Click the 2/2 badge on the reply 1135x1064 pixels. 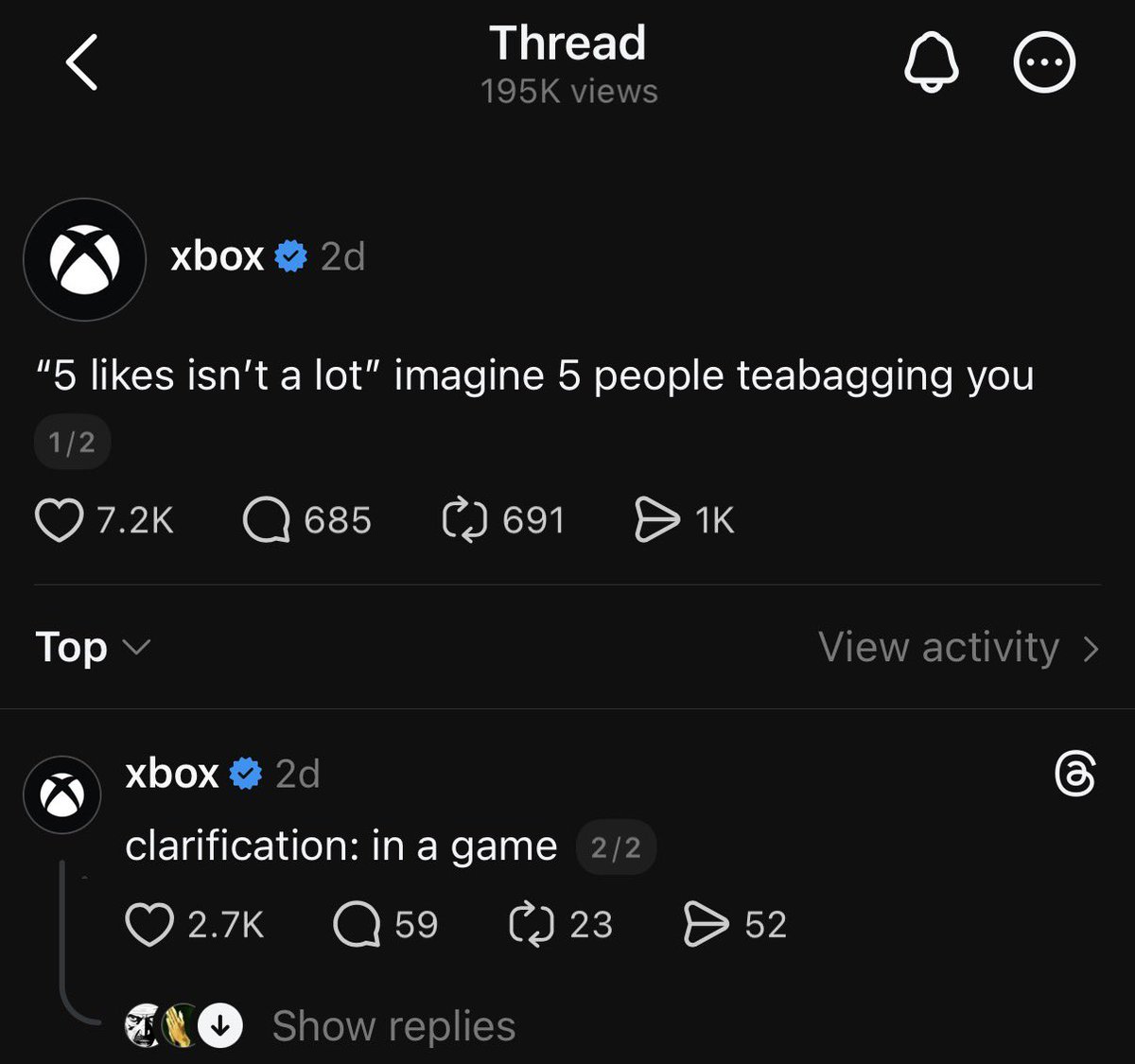click(x=615, y=846)
